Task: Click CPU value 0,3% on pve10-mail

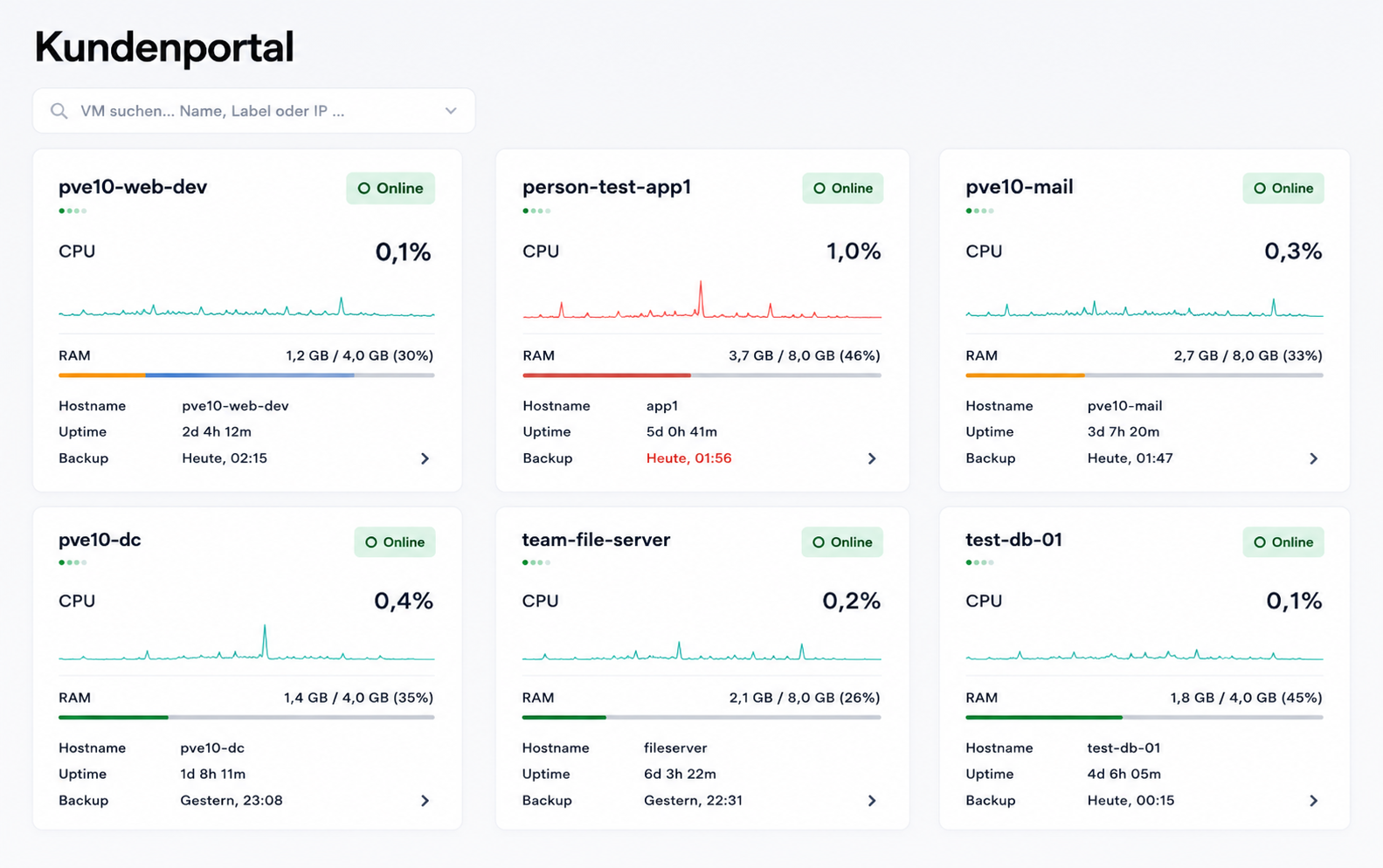Action: click(1293, 252)
